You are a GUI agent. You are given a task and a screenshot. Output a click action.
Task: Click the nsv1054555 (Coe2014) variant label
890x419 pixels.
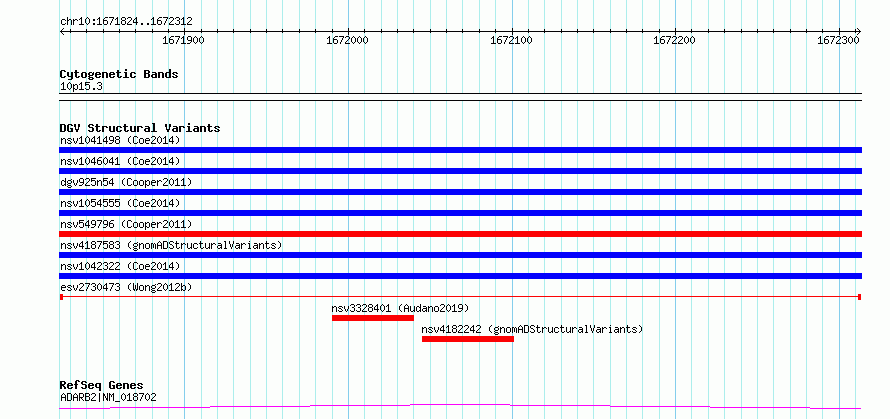[120, 203]
